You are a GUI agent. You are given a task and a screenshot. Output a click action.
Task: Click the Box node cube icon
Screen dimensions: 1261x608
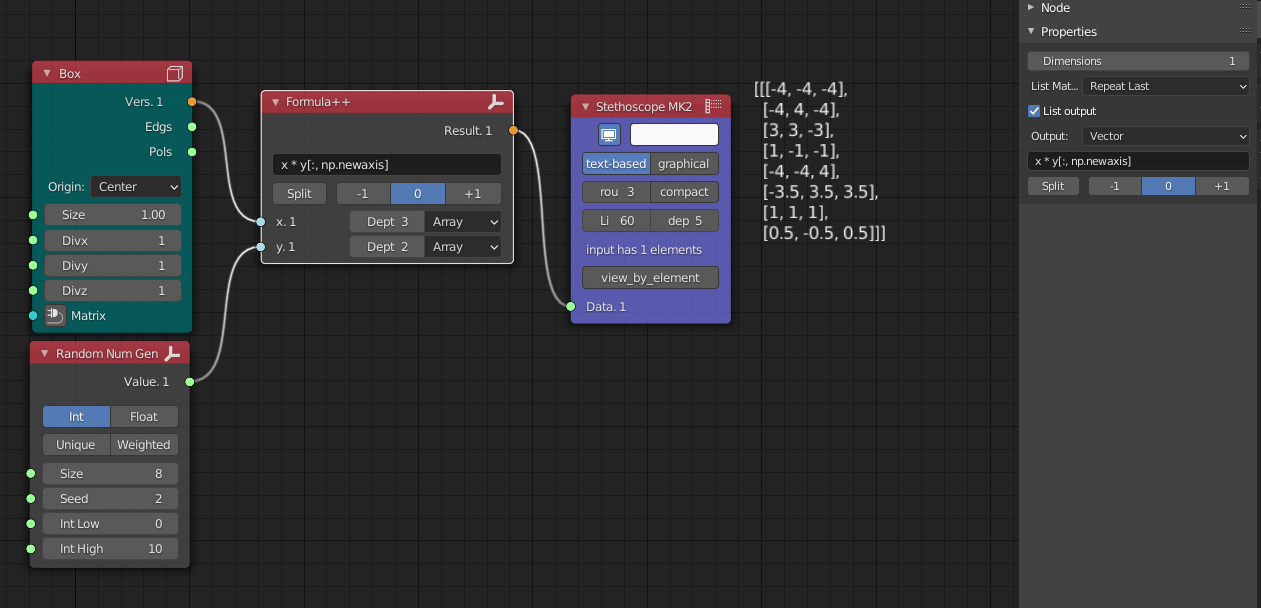pyautogui.click(x=175, y=73)
